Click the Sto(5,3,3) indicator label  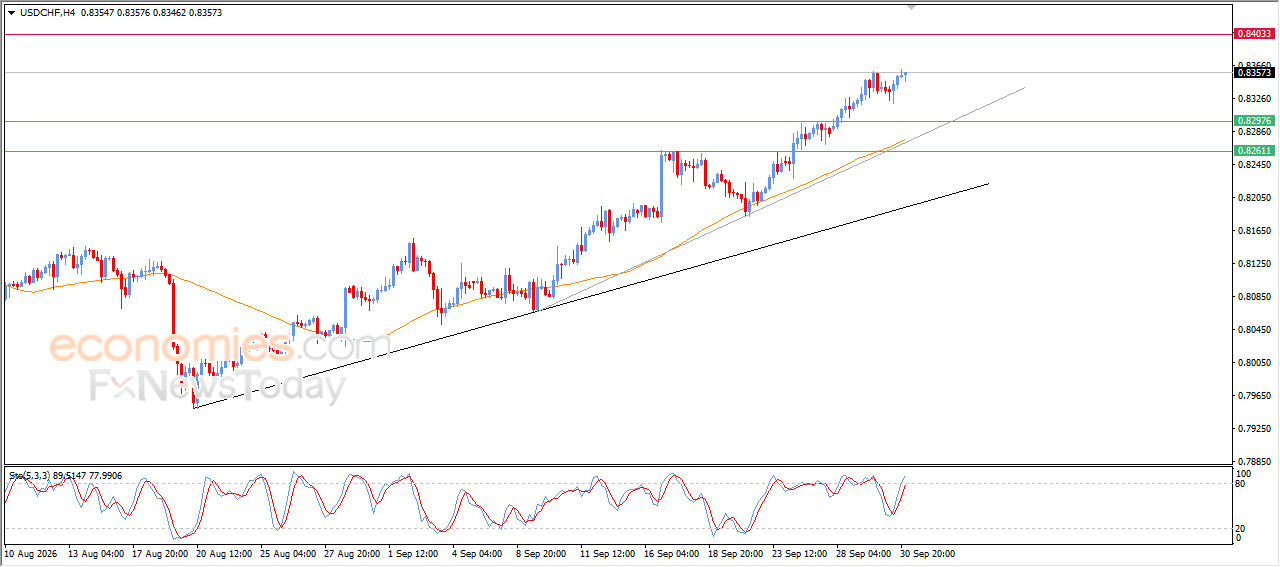pos(66,476)
